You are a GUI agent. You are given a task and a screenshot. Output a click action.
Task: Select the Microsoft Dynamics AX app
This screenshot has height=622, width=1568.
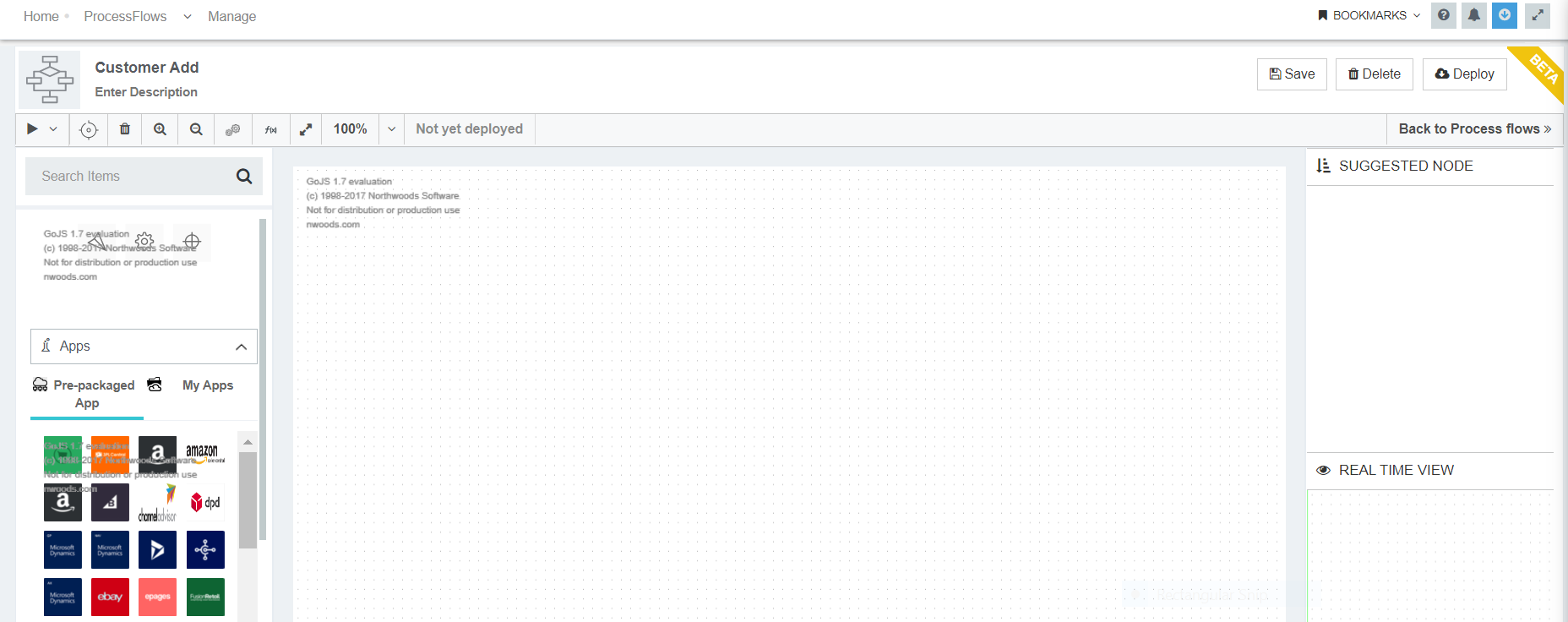(63, 597)
